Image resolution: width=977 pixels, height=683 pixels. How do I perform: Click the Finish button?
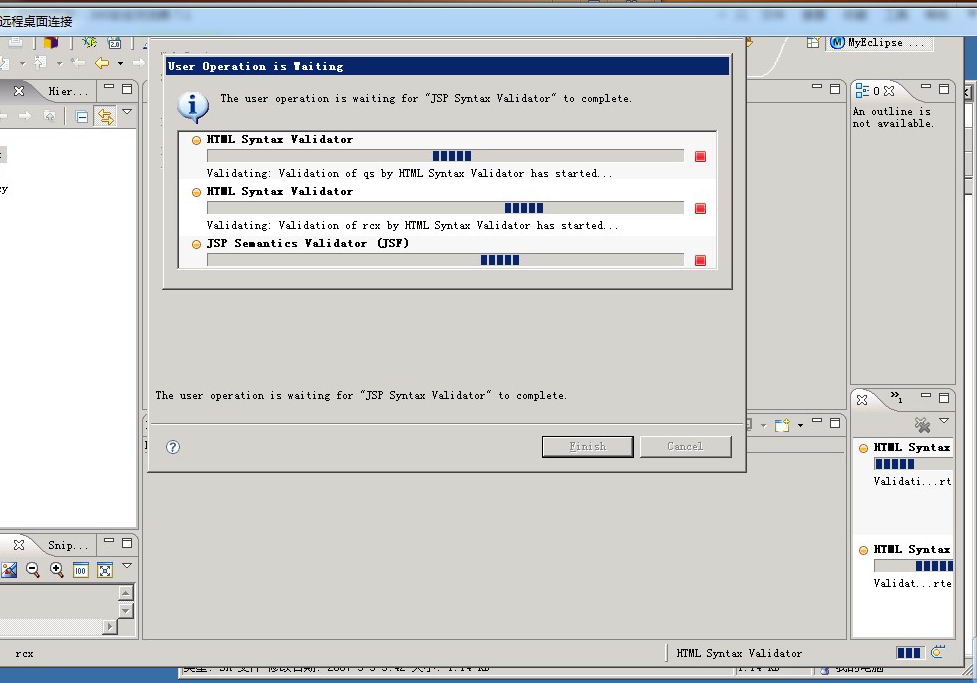point(587,446)
